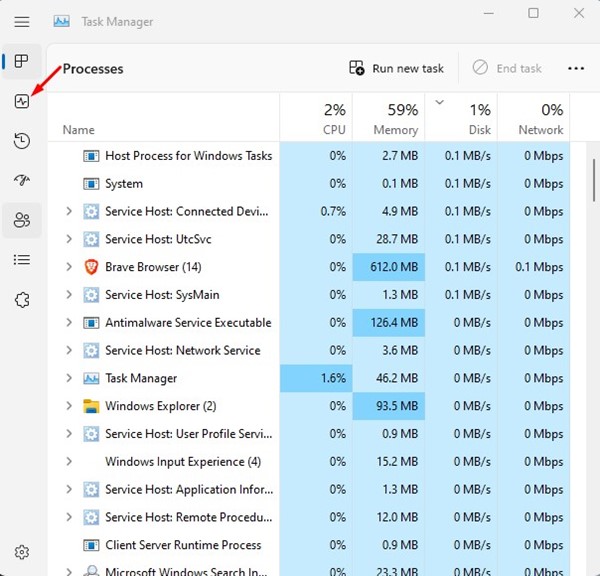Click the Host Process for Windows Tasks icon
The image size is (600, 576).
coord(91,156)
